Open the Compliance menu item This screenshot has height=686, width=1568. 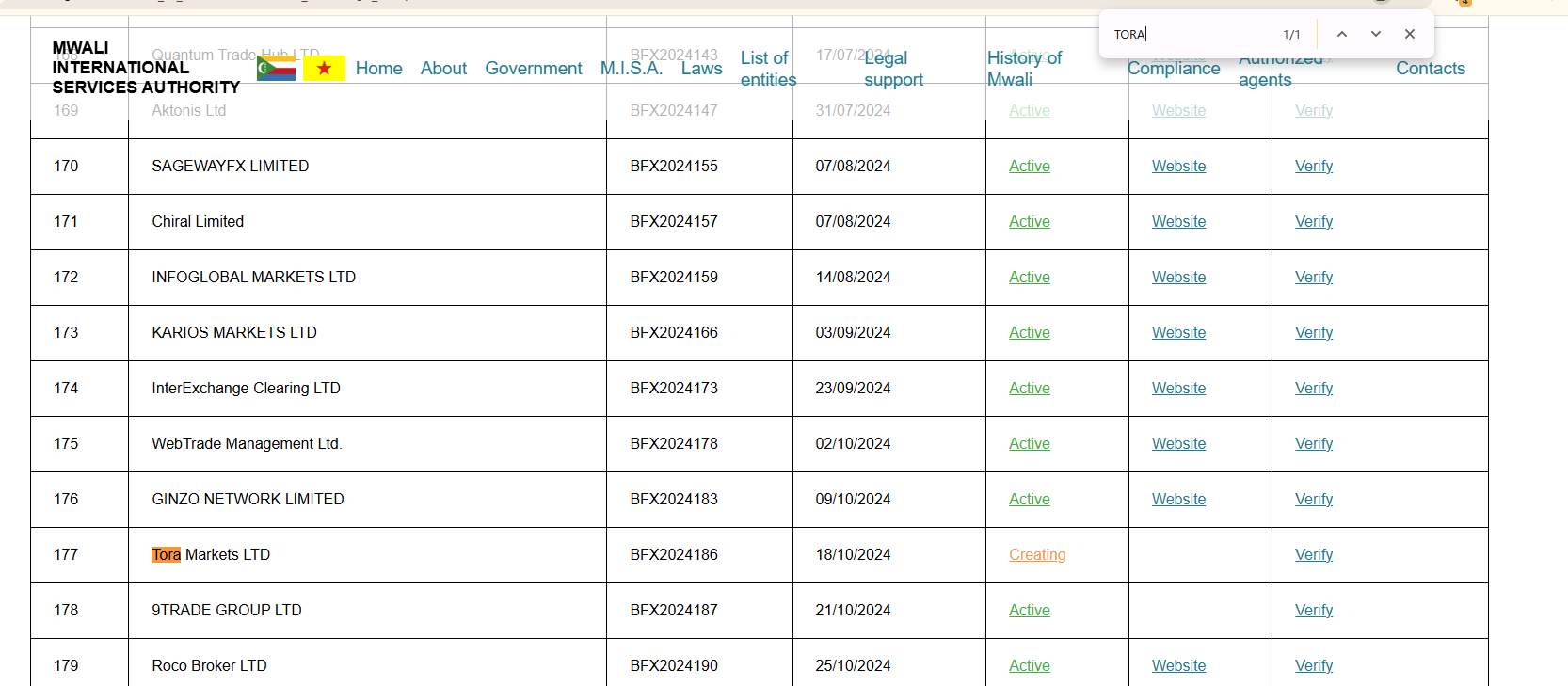(x=1174, y=69)
